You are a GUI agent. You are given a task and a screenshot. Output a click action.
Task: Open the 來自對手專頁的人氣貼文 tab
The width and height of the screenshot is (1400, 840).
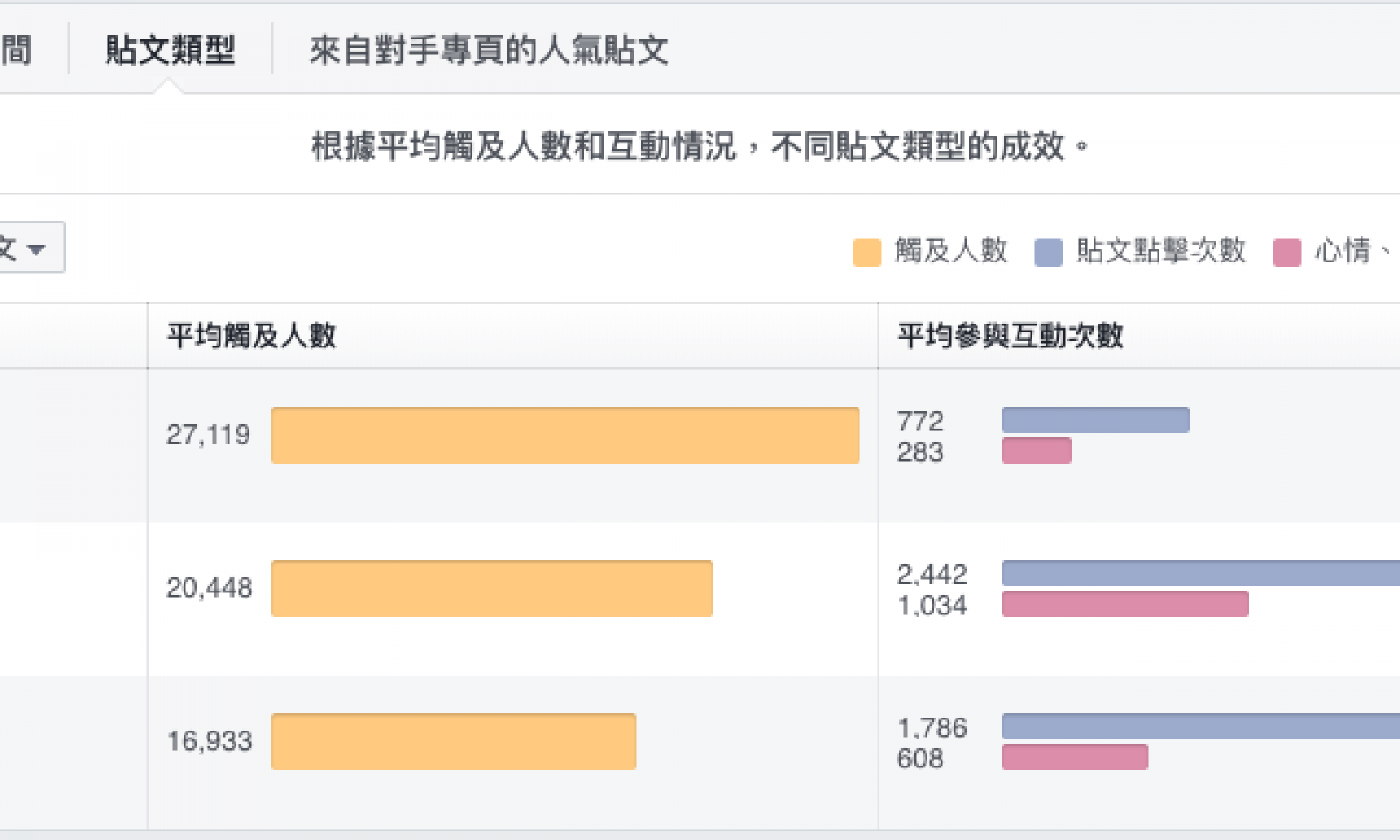[x=488, y=50]
